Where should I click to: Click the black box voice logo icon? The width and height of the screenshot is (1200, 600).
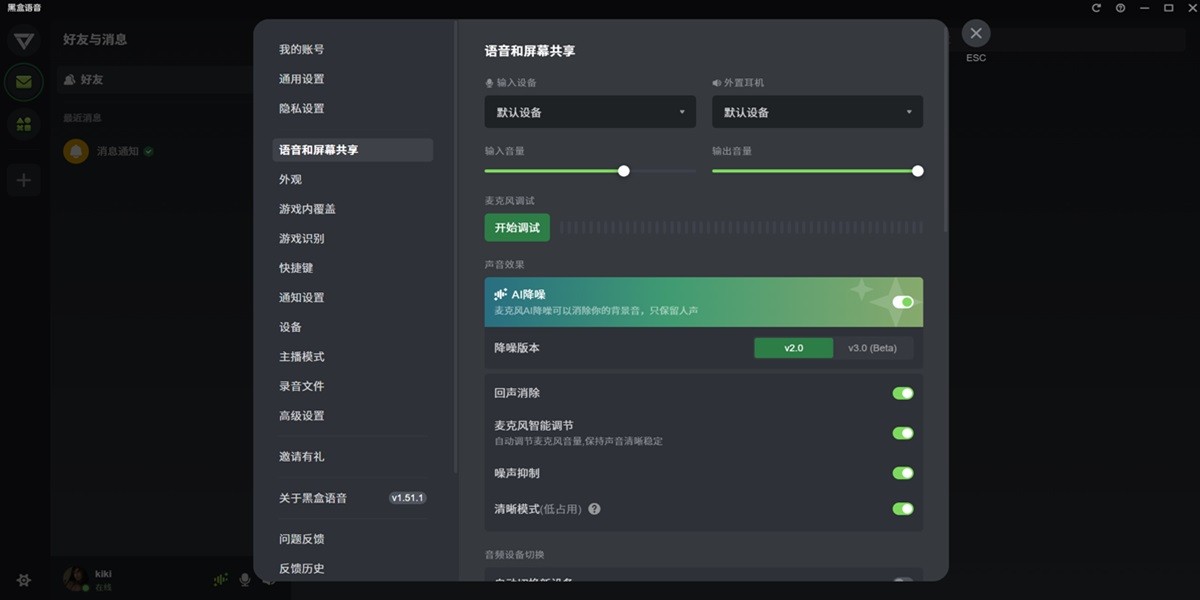[23, 40]
